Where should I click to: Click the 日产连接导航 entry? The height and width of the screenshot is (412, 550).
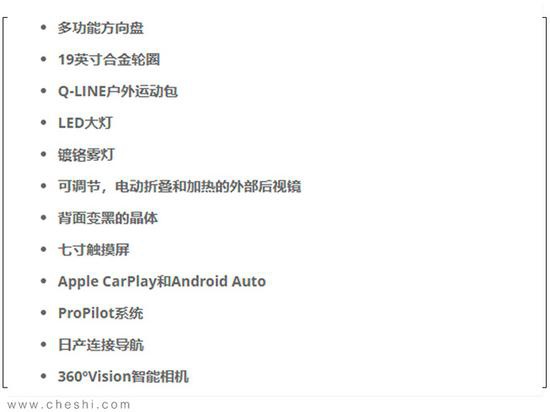pyautogui.click(x=101, y=345)
